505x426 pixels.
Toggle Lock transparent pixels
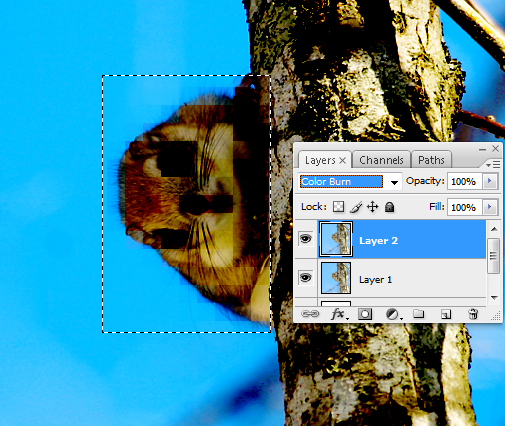[338, 207]
